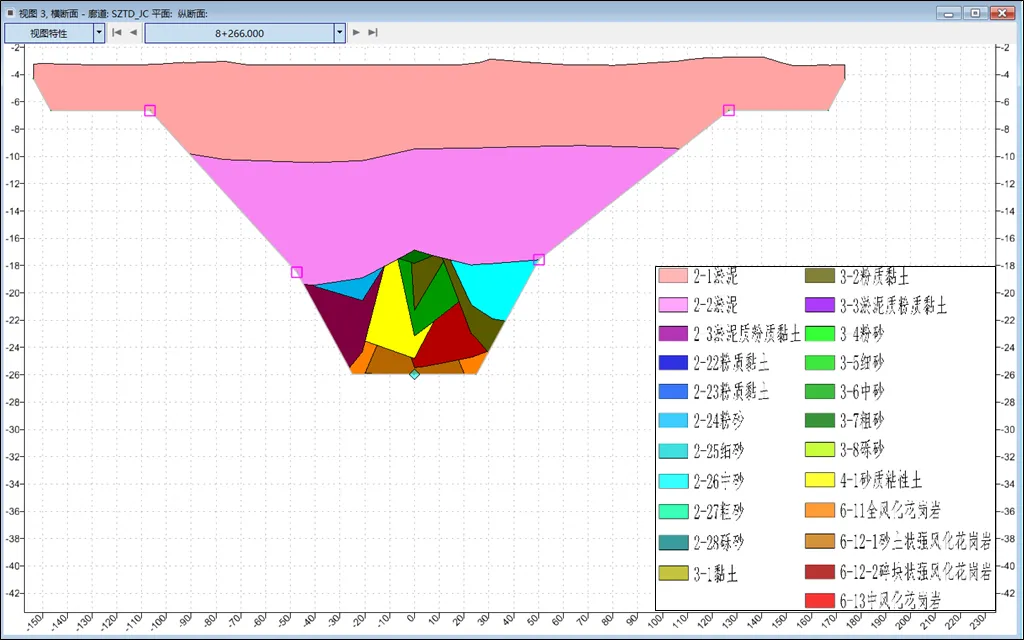The image size is (1024, 640).
Task: Open the 视图特性 dropdown arrow
Action: click(99, 33)
